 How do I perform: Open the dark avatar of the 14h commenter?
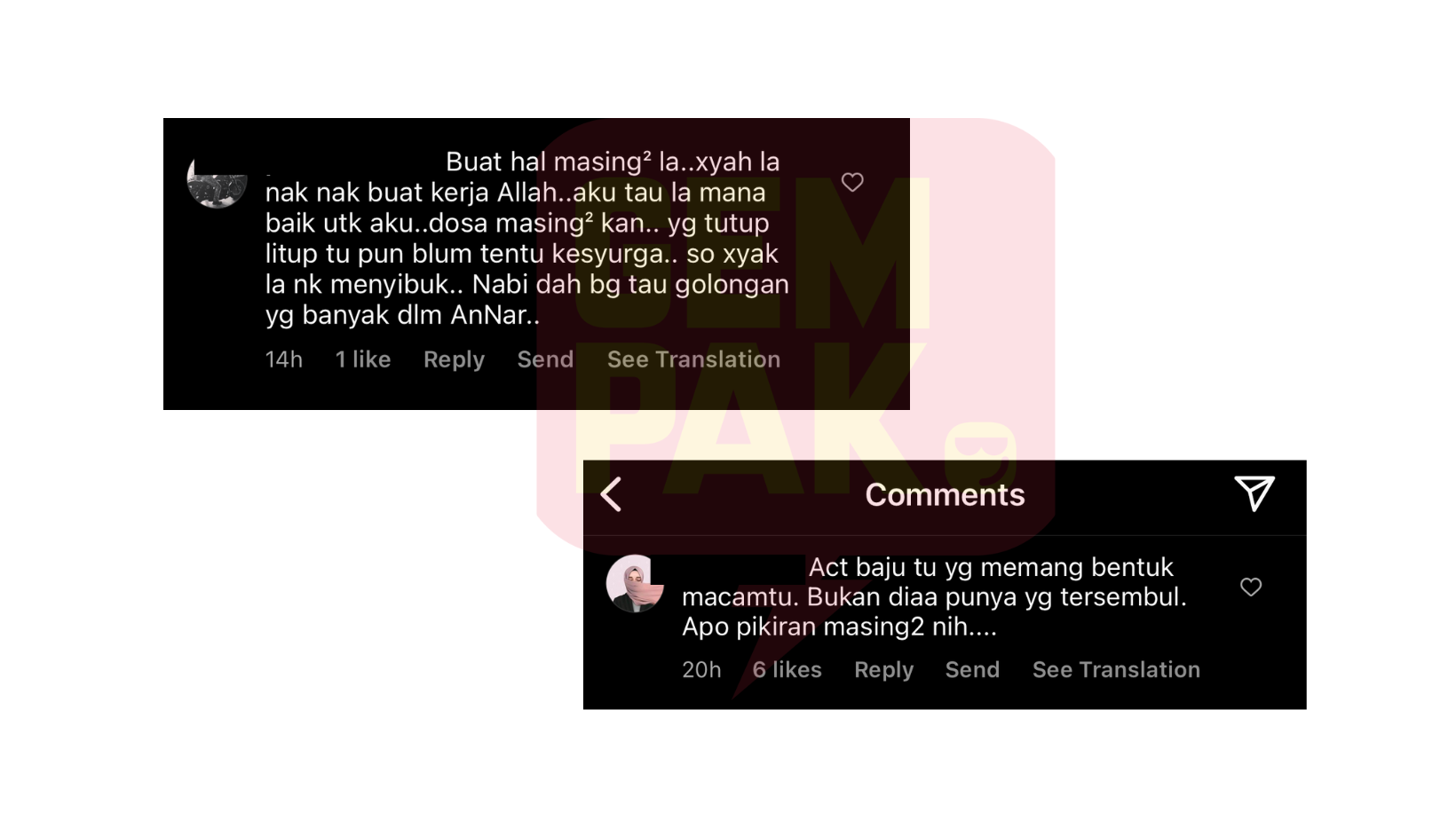(218, 181)
